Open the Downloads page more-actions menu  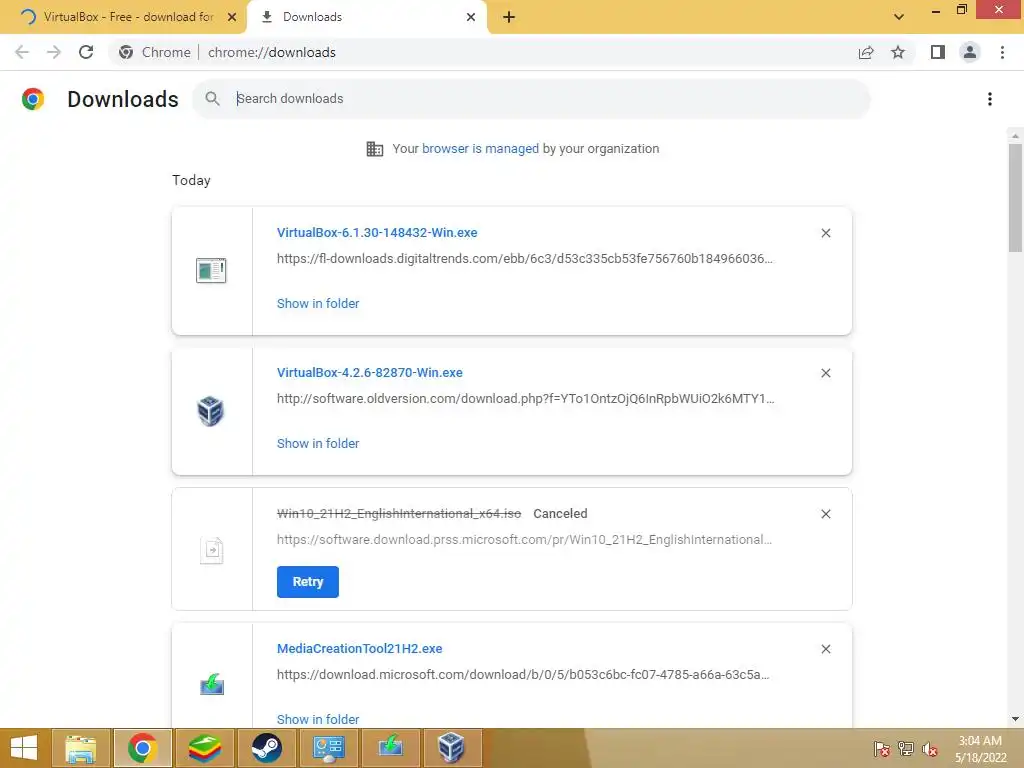click(990, 99)
